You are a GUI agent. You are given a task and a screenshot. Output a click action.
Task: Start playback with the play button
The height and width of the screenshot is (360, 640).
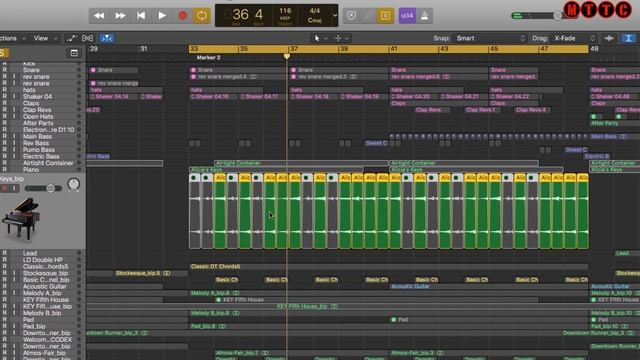[x=162, y=16]
